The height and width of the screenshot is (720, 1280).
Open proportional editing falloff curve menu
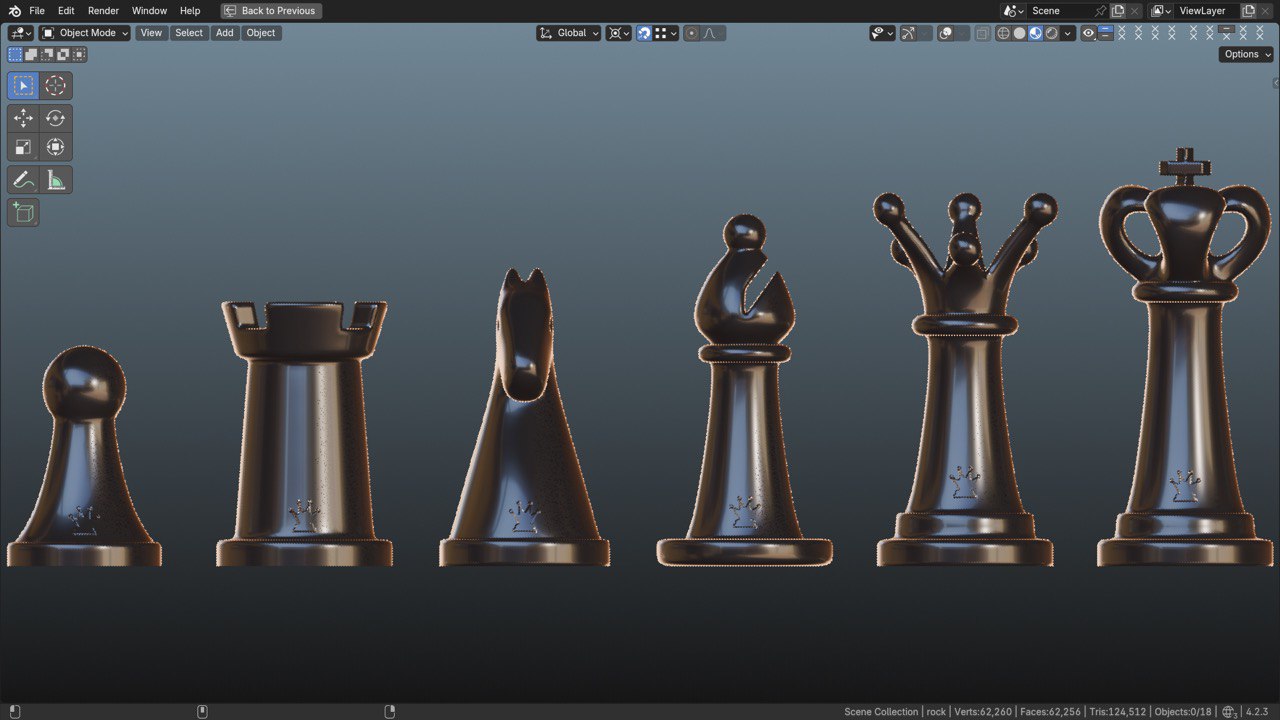713,33
